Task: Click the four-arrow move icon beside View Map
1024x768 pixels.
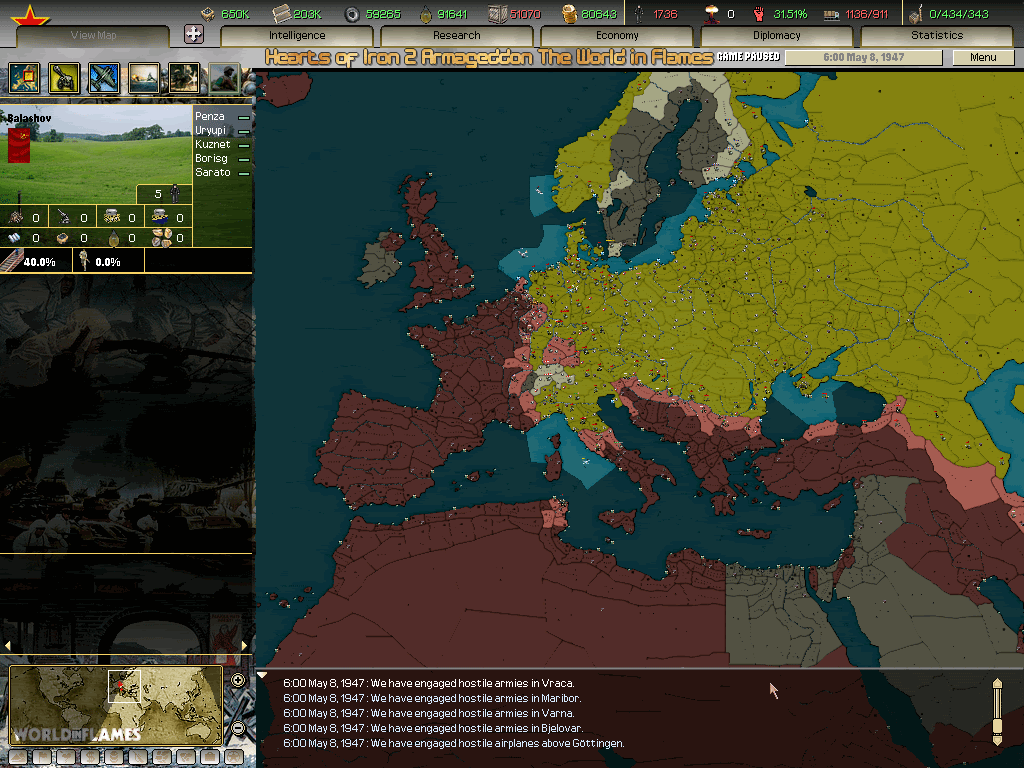Action: (x=194, y=34)
